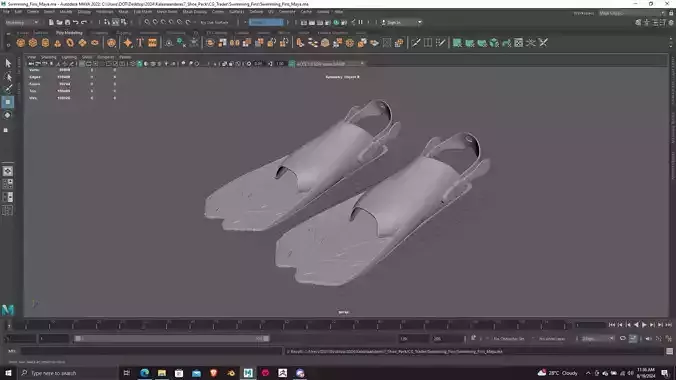Image resolution: width=676 pixels, height=380 pixels.
Task: Select the Multi-Cut tool on the shelf
Action: (x=416, y=43)
